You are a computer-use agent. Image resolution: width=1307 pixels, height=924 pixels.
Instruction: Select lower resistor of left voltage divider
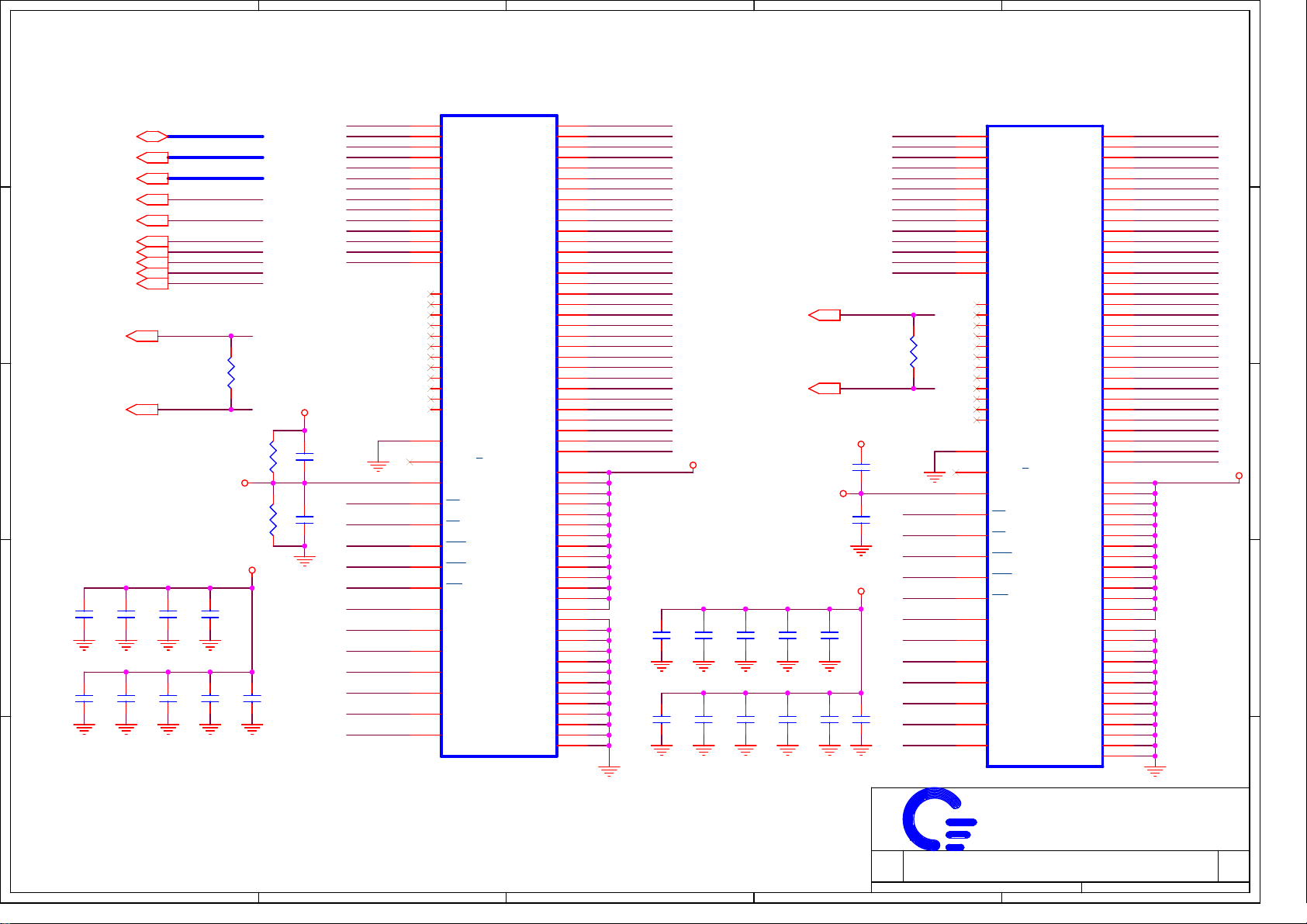[273, 520]
